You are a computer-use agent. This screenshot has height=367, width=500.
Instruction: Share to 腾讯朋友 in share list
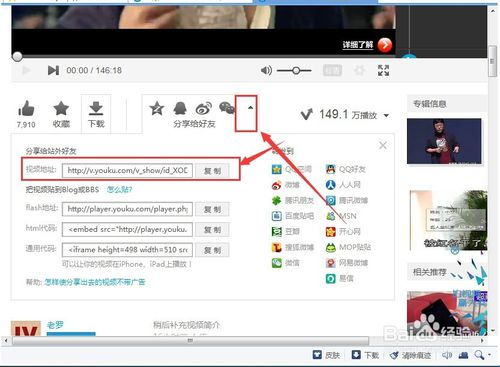pyautogui.click(x=293, y=200)
